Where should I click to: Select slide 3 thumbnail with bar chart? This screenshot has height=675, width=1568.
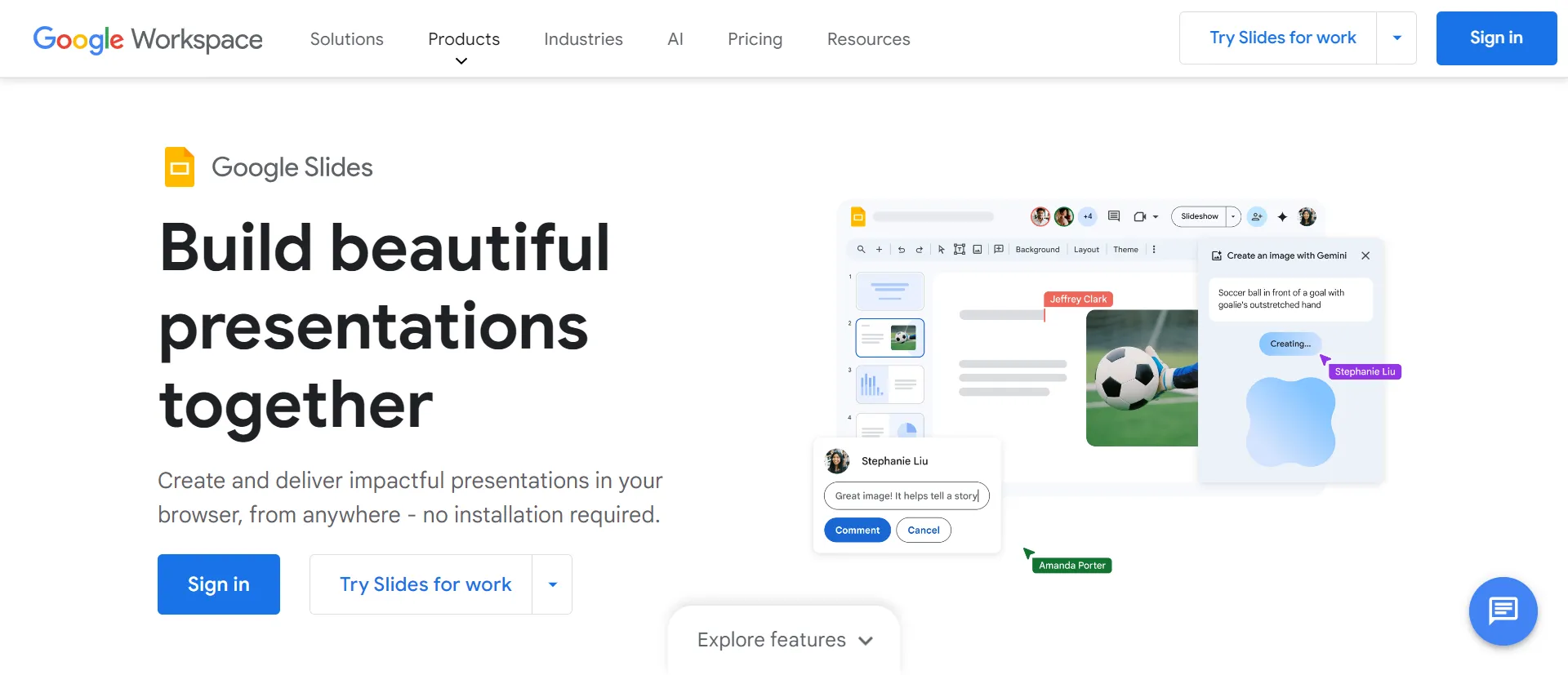(890, 384)
